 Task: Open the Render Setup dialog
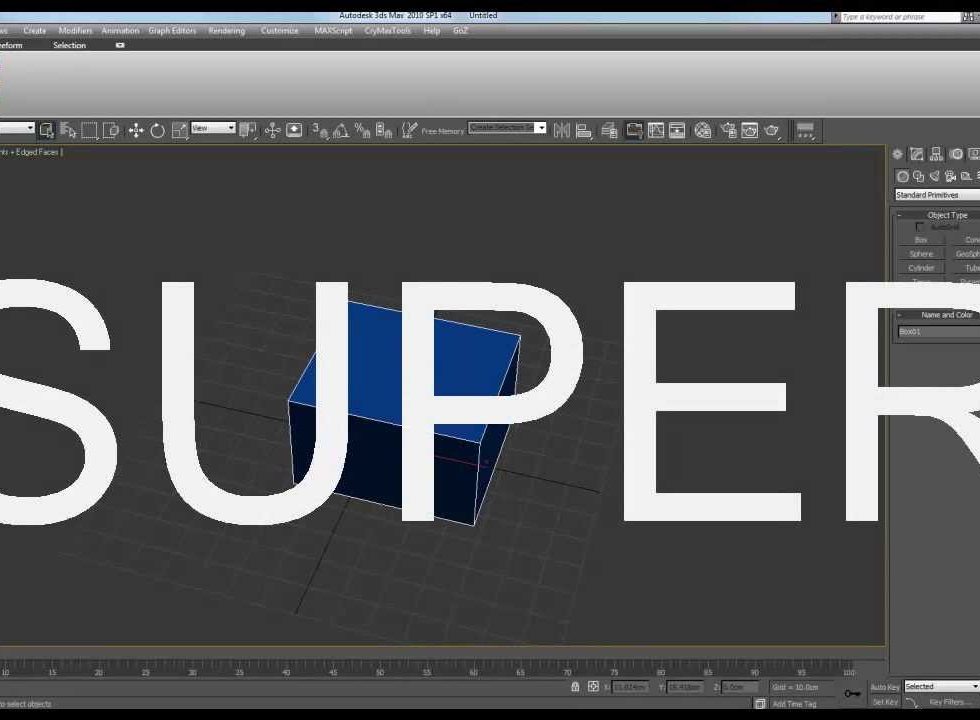tap(728, 131)
